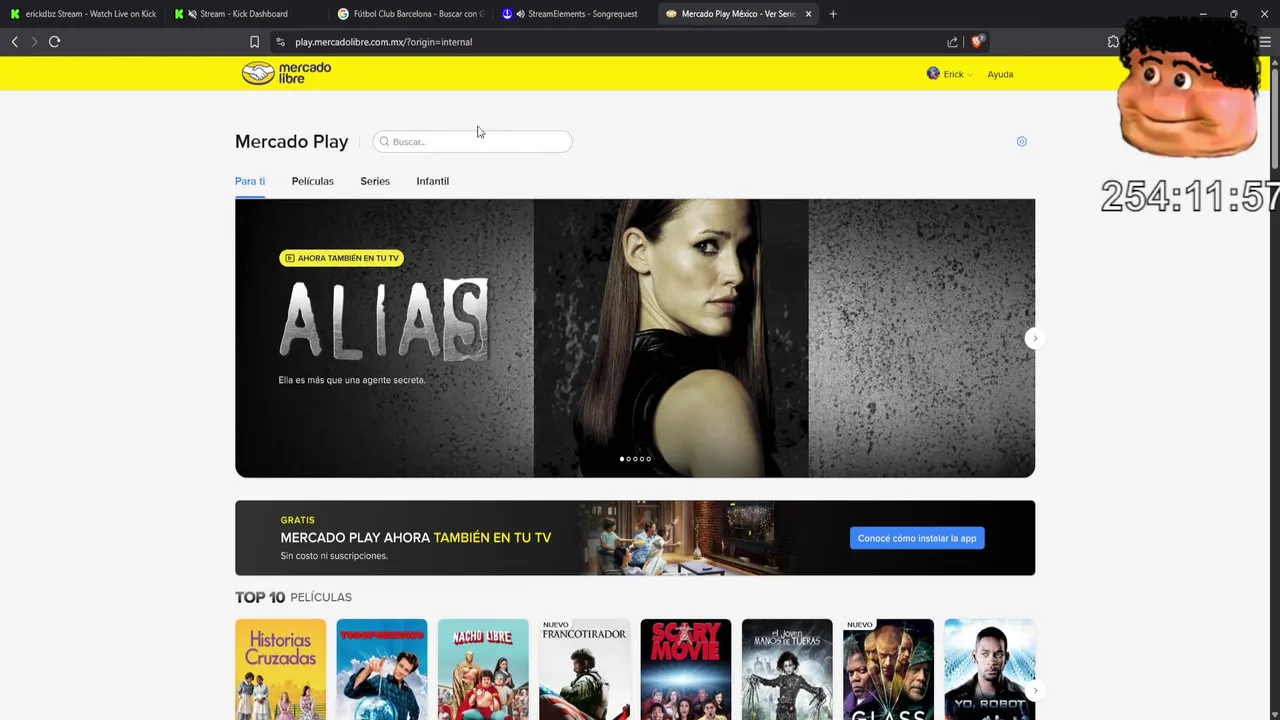Select the fifth carousel dot
Viewport: 1280px width, 720px height.
click(x=648, y=459)
